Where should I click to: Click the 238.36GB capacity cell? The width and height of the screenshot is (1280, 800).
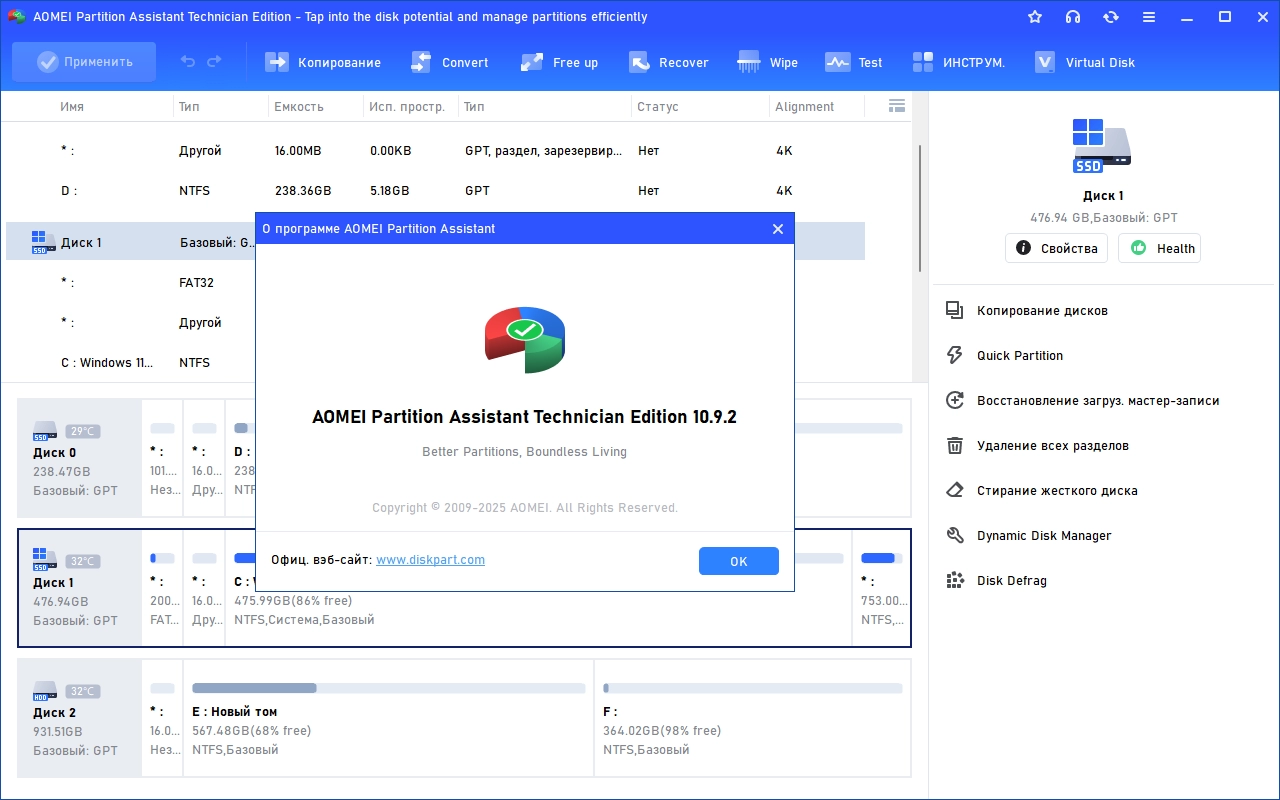(303, 191)
